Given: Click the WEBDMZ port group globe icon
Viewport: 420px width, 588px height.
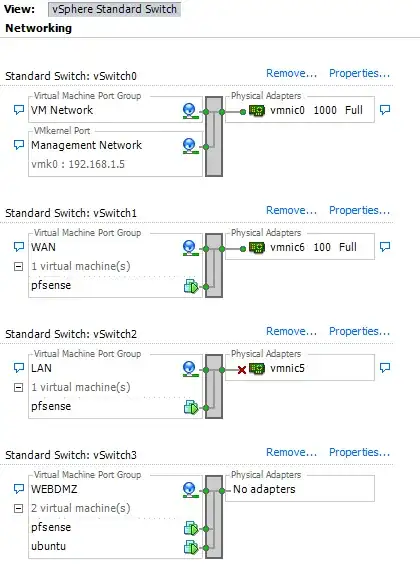Looking at the screenshot, I should click(x=190, y=490).
